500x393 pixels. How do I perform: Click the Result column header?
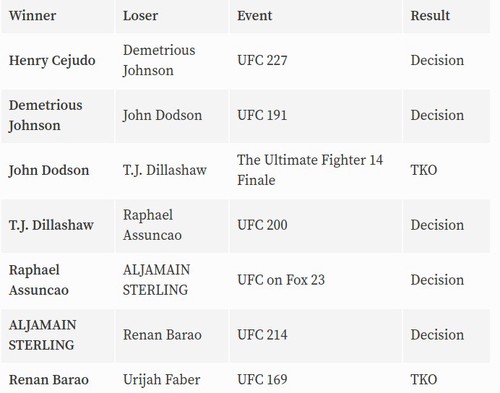[430, 16]
